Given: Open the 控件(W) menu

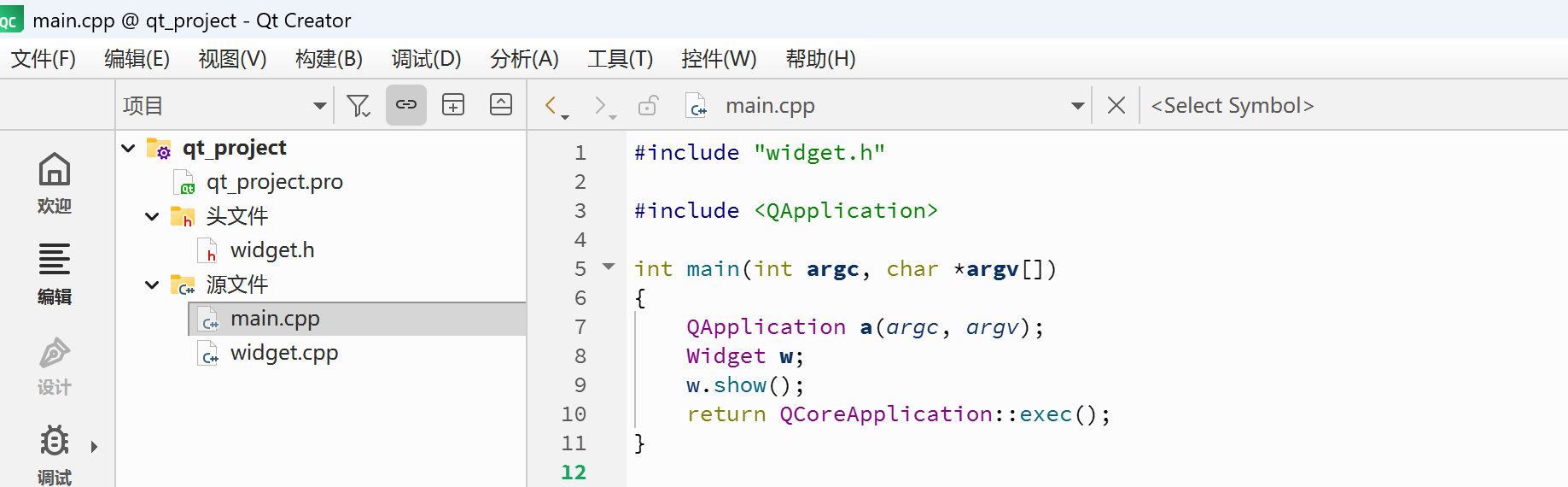Looking at the screenshot, I should point(719,59).
